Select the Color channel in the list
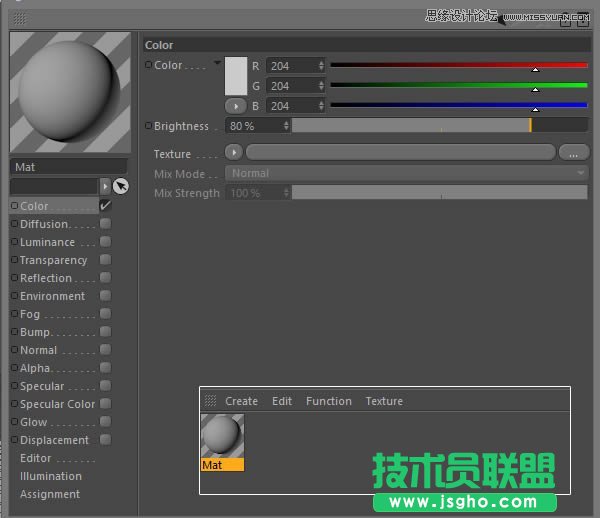Image resolution: width=600 pixels, height=518 pixels. pyautogui.click(x=54, y=206)
